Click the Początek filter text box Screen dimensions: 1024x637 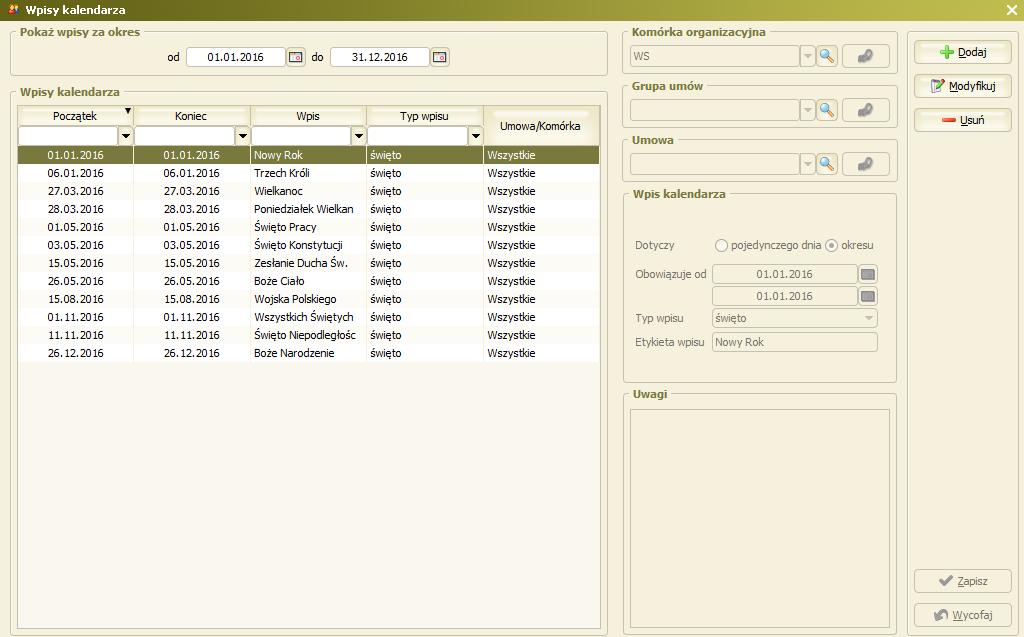click(x=69, y=136)
